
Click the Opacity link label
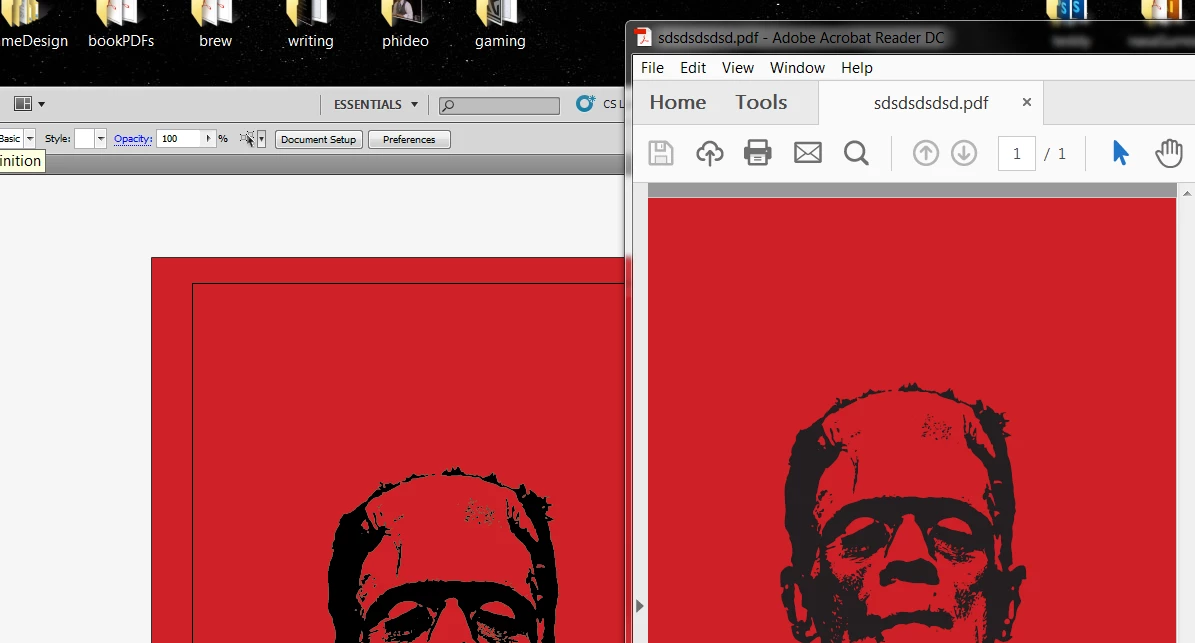(x=133, y=139)
